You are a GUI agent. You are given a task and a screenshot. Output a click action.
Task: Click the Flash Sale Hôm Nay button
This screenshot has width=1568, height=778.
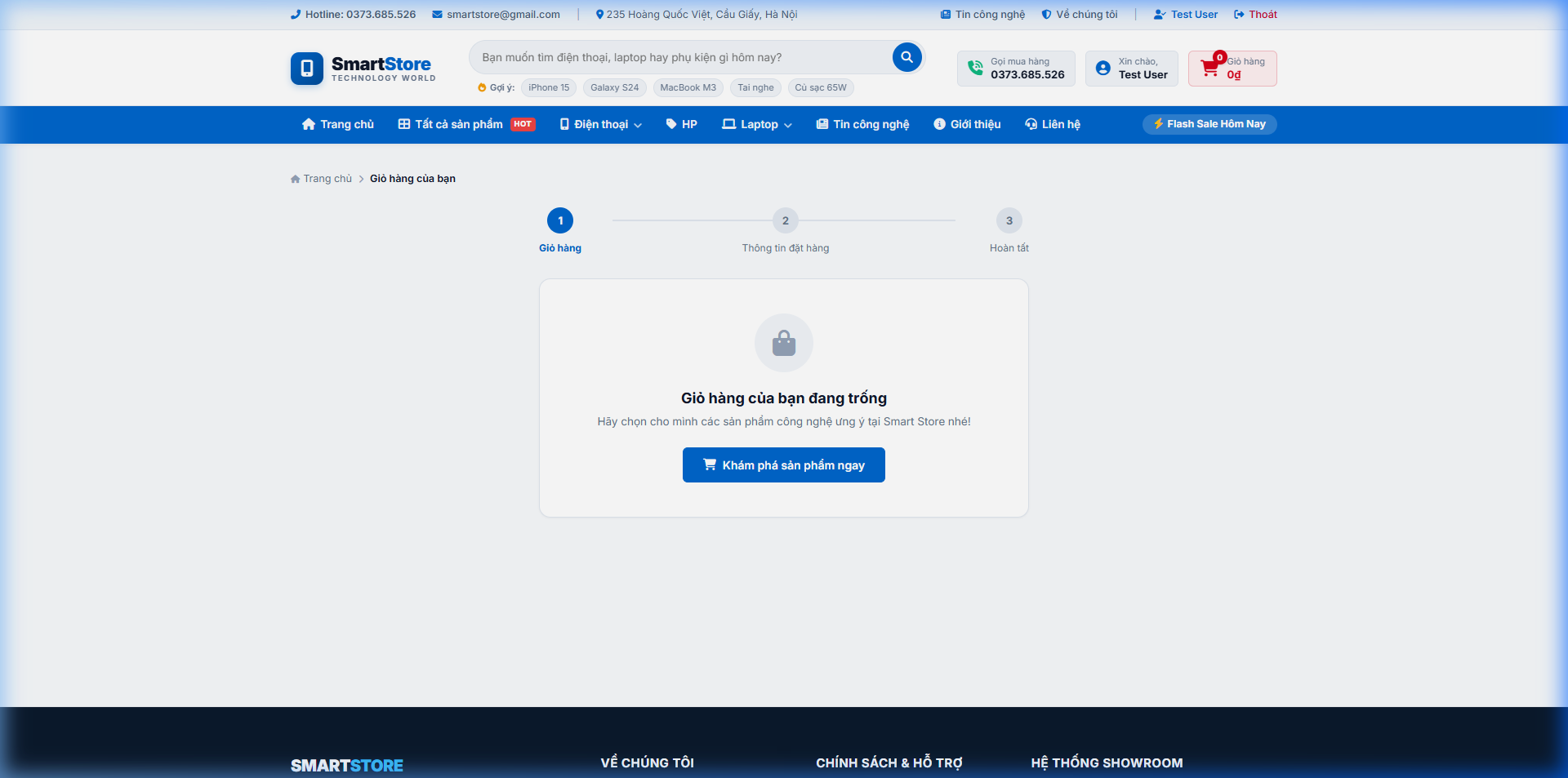tap(1209, 124)
